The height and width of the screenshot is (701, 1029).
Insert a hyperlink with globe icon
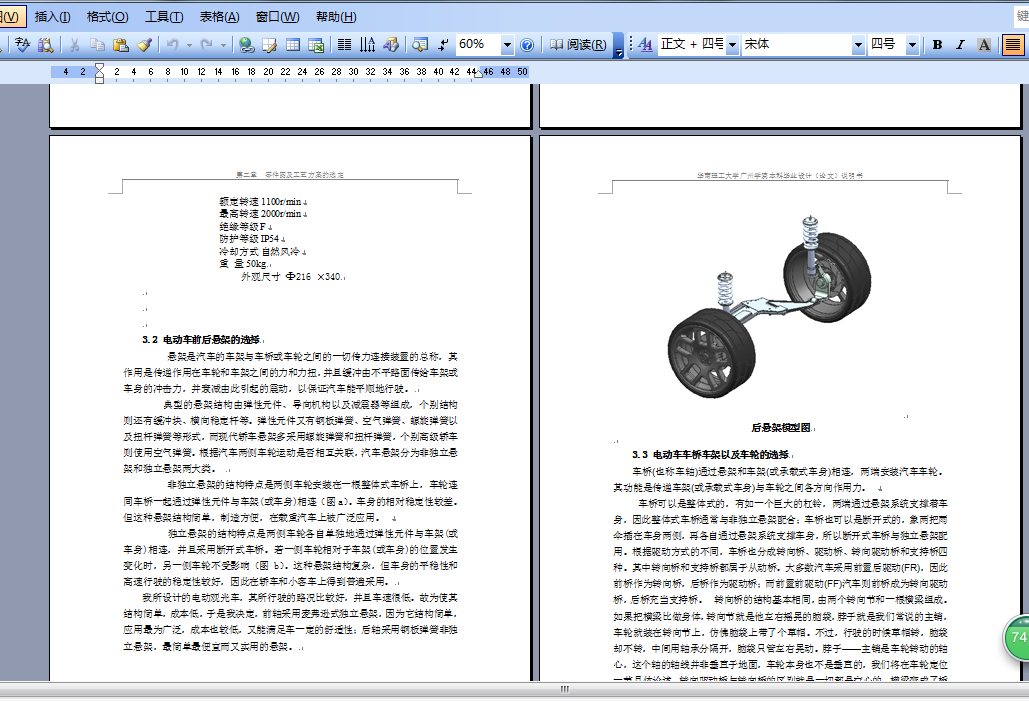pos(246,45)
